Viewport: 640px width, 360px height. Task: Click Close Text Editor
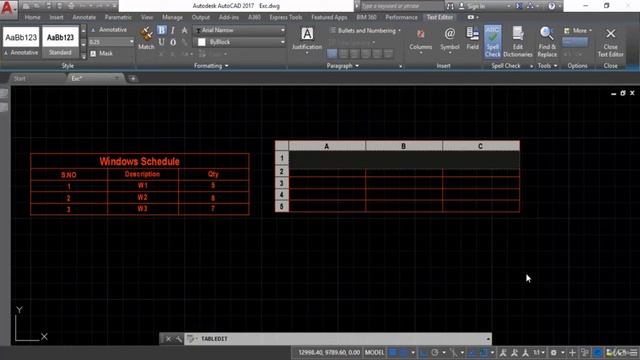[611, 41]
